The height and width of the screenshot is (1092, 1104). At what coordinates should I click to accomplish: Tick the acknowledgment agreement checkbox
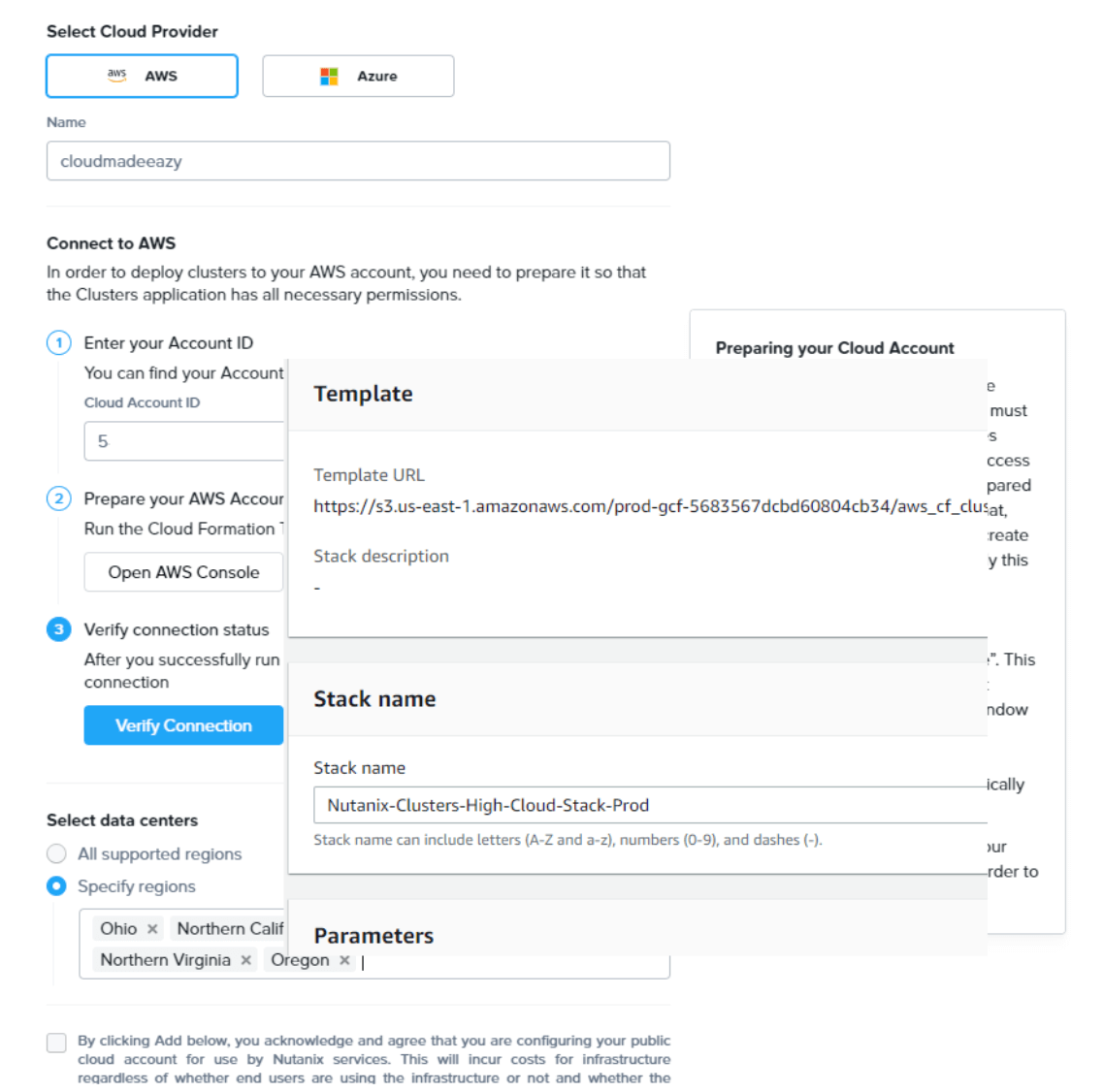point(57,1042)
